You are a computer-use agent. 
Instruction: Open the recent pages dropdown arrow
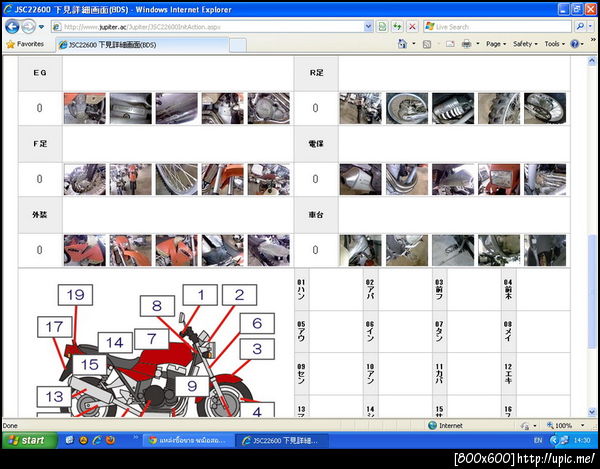point(41,27)
